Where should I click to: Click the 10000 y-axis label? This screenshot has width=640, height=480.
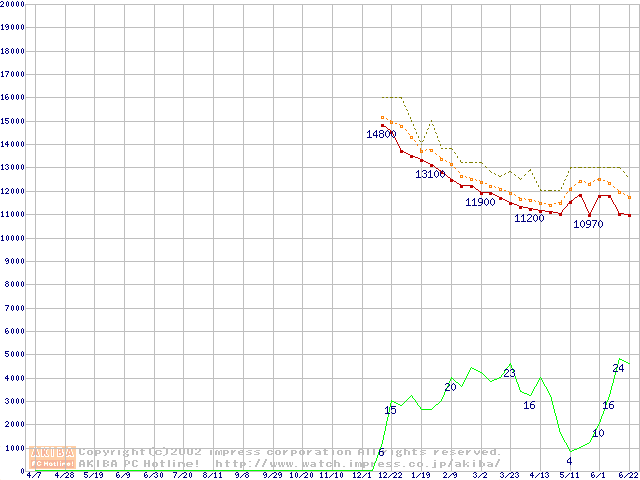point(13,239)
